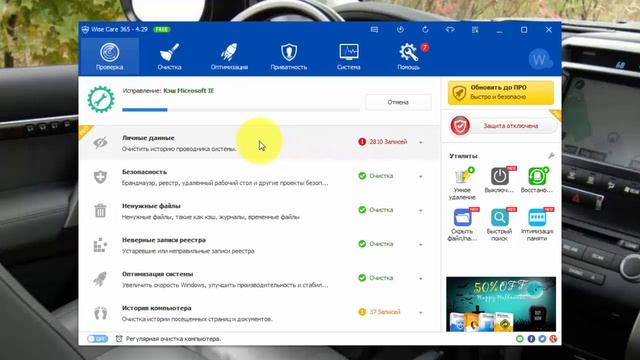Click the 37 Записей orange status
The height and width of the screenshot is (360, 640).
[x=380, y=312]
